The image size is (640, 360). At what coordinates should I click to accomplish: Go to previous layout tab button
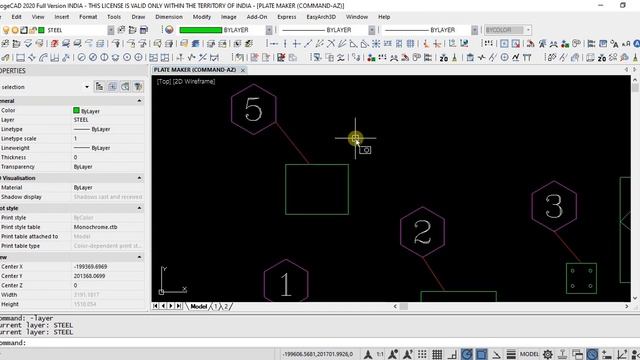click(x=163, y=306)
